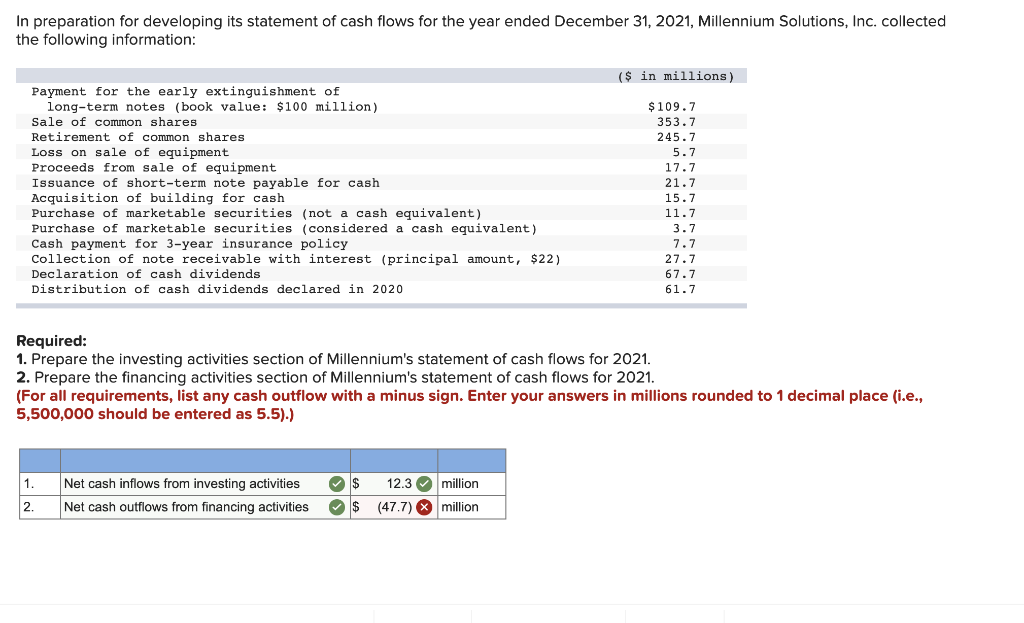The image size is (1024, 623).
Task: Click 'Purchase of marketable securities (not a cash equivalent)'
Action: [x=256, y=214]
